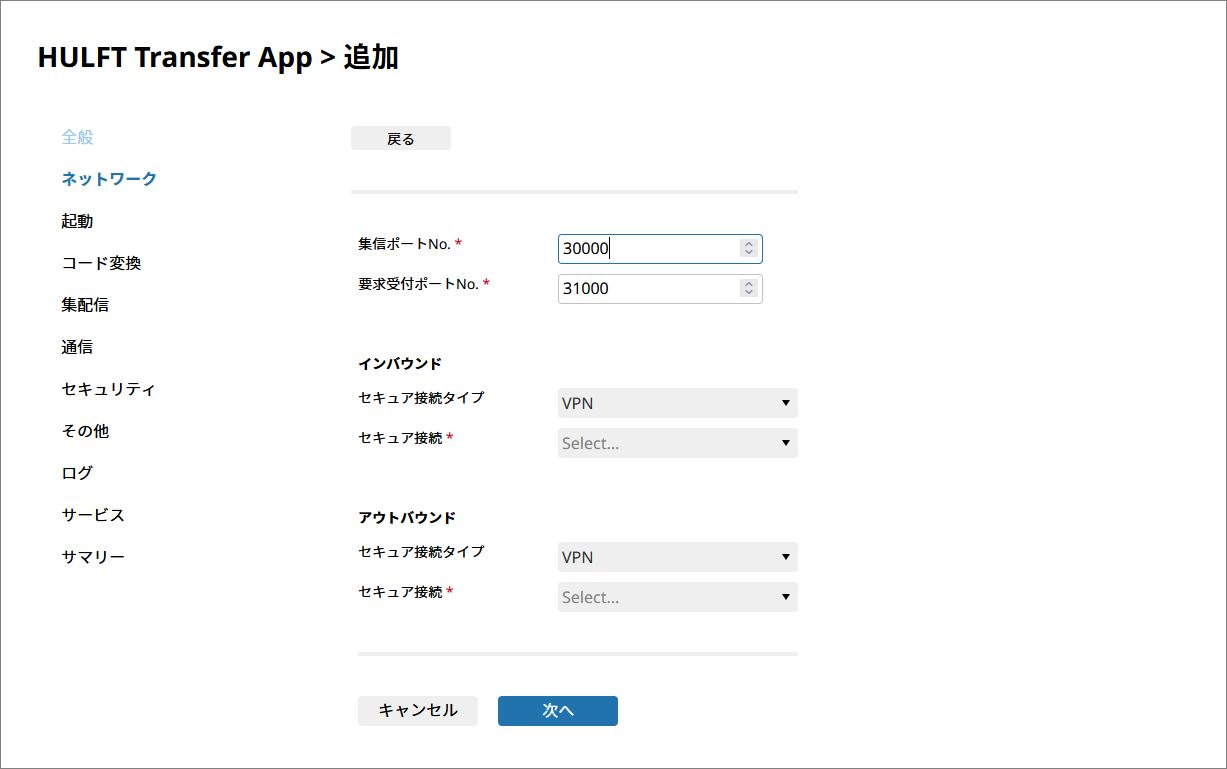
Task: Click the 要求受付ポートNo. input field
Action: pos(648,289)
